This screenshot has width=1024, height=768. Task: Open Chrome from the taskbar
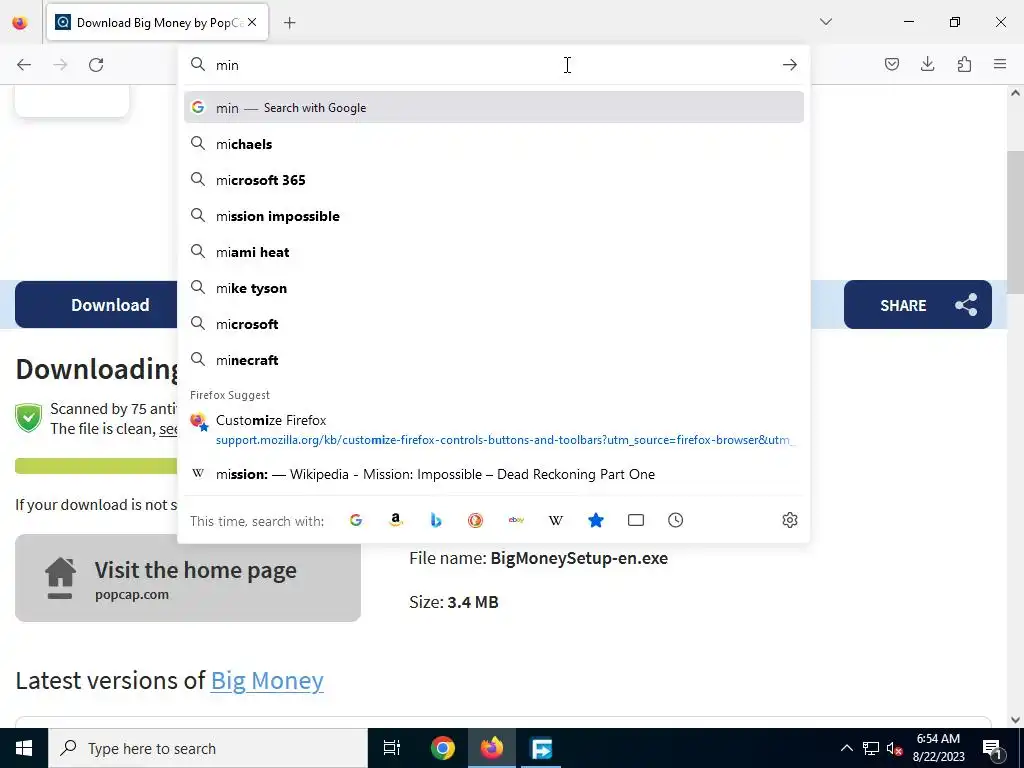click(x=443, y=748)
